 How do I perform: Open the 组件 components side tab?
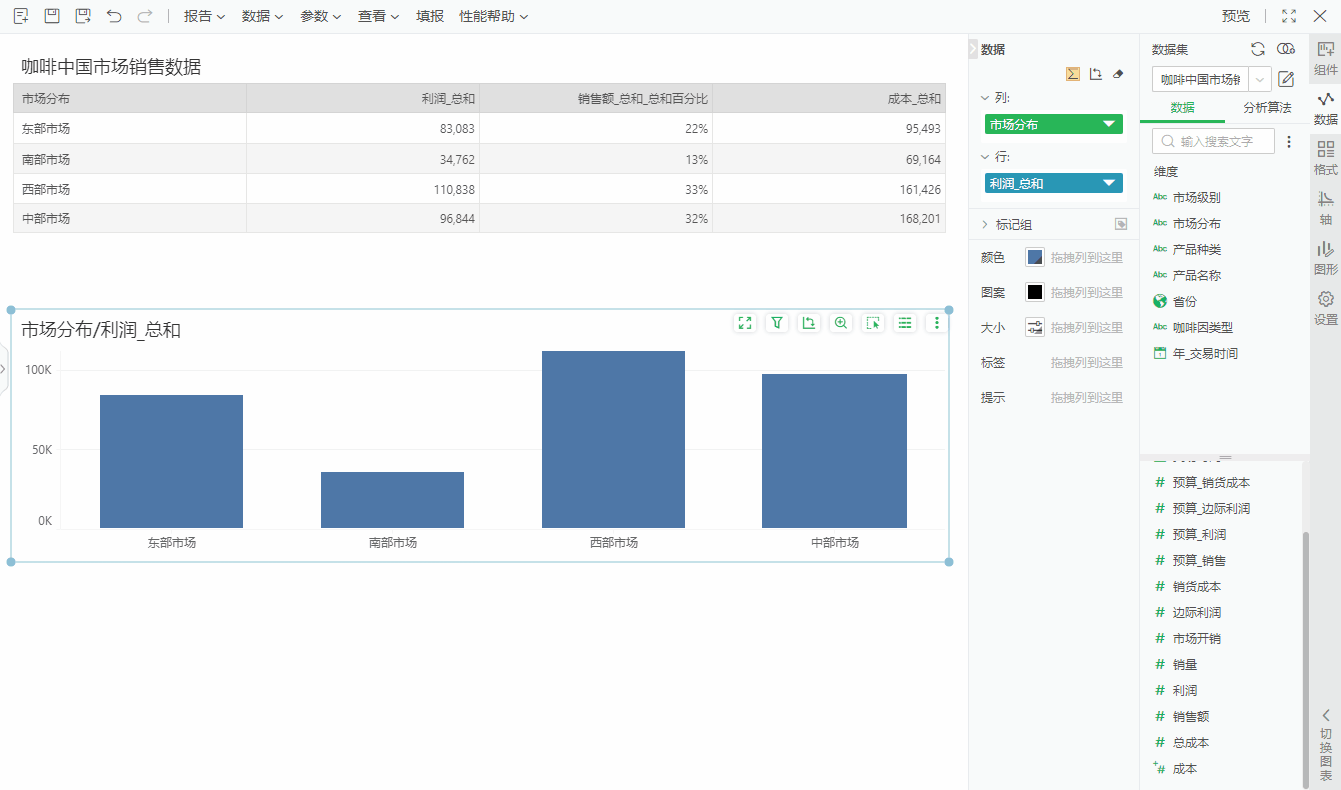coord(1326,58)
